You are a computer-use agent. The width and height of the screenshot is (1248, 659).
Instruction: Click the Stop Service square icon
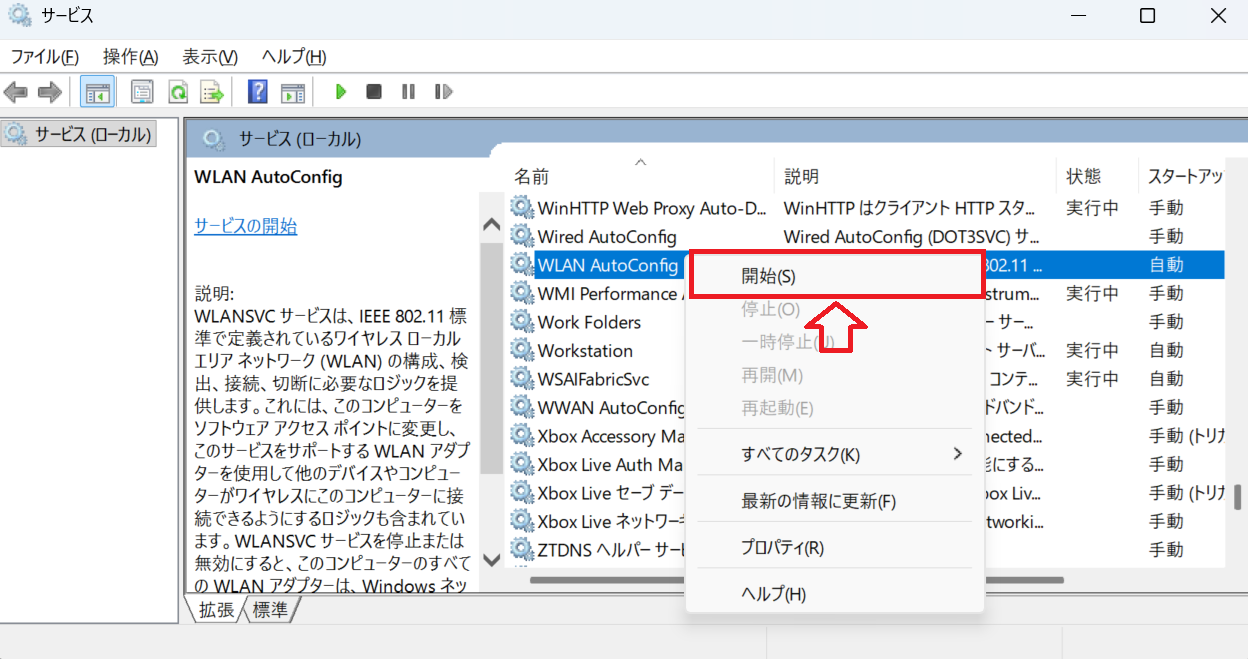coord(374,92)
